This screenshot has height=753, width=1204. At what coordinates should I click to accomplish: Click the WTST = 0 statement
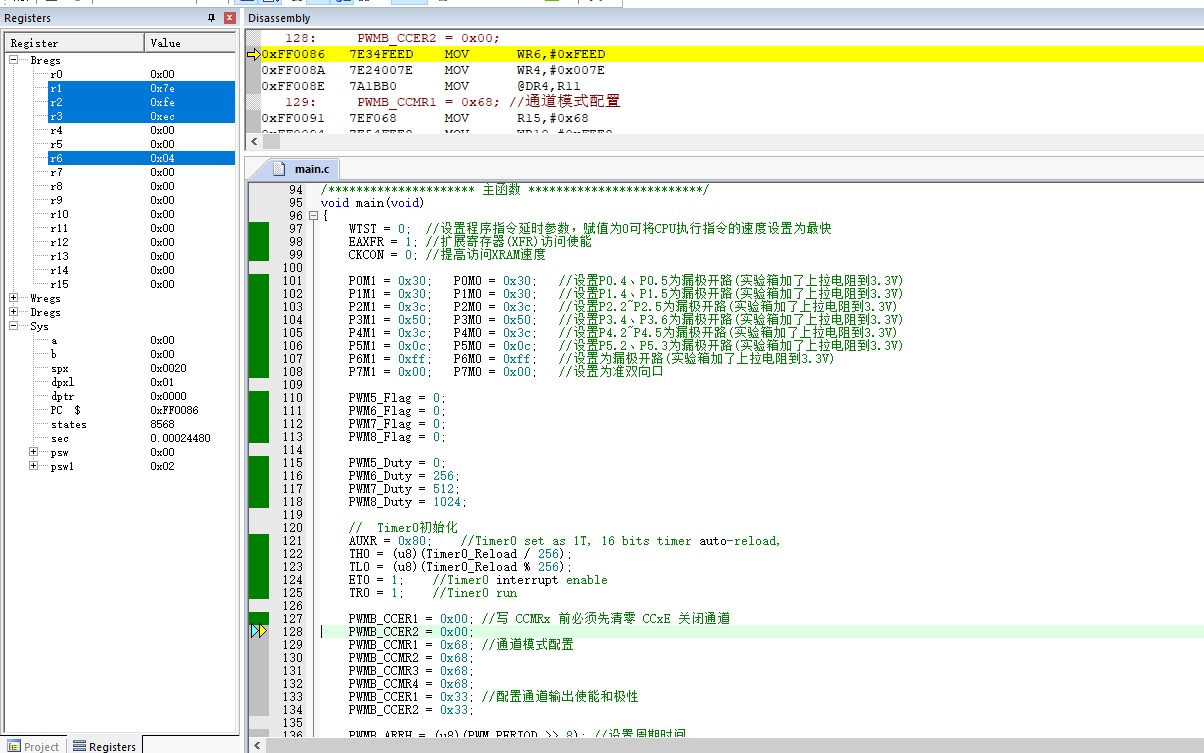click(x=379, y=229)
